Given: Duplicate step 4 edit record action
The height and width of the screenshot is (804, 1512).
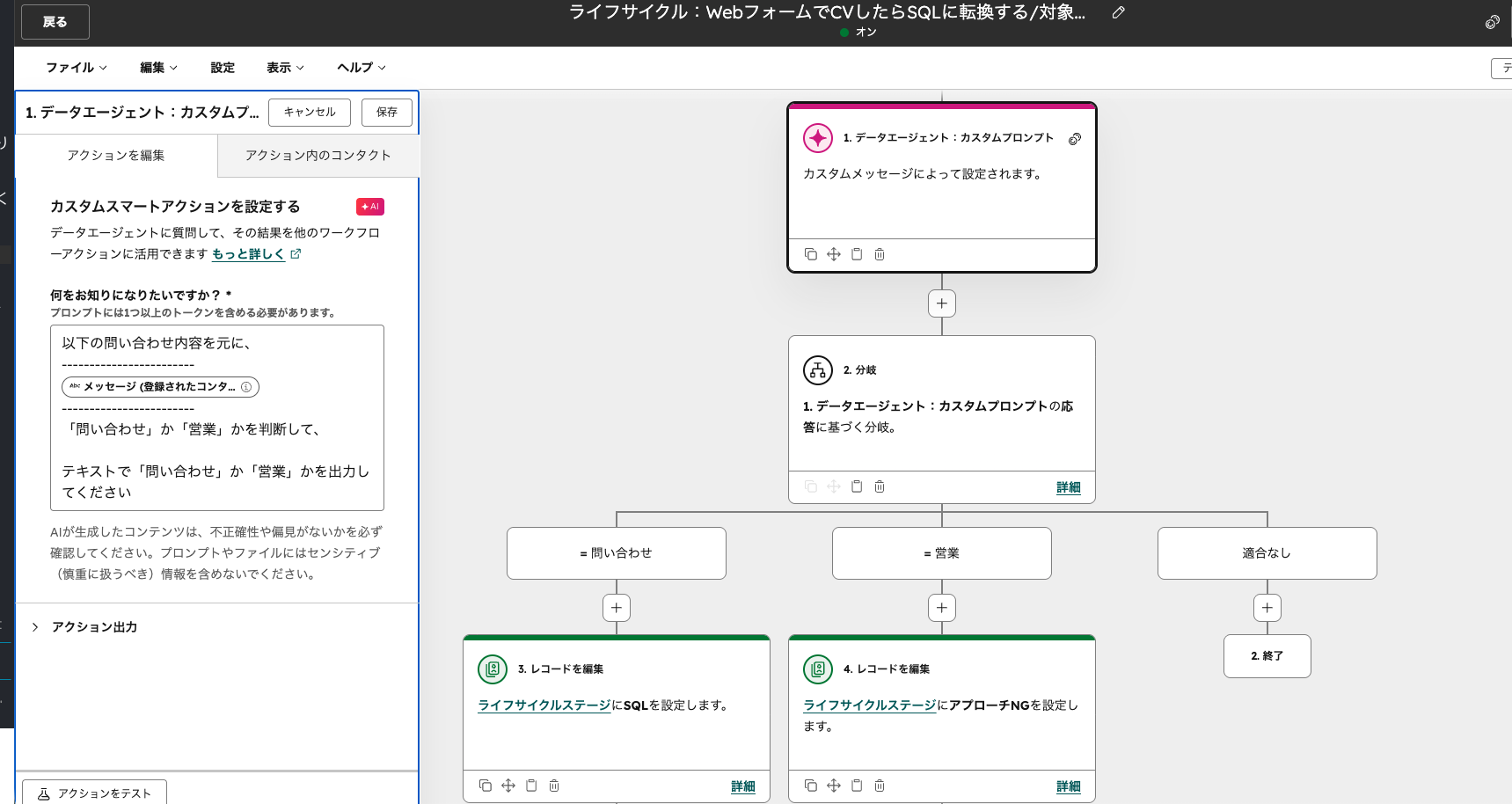Looking at the screenshot, I should pos(811,786).
